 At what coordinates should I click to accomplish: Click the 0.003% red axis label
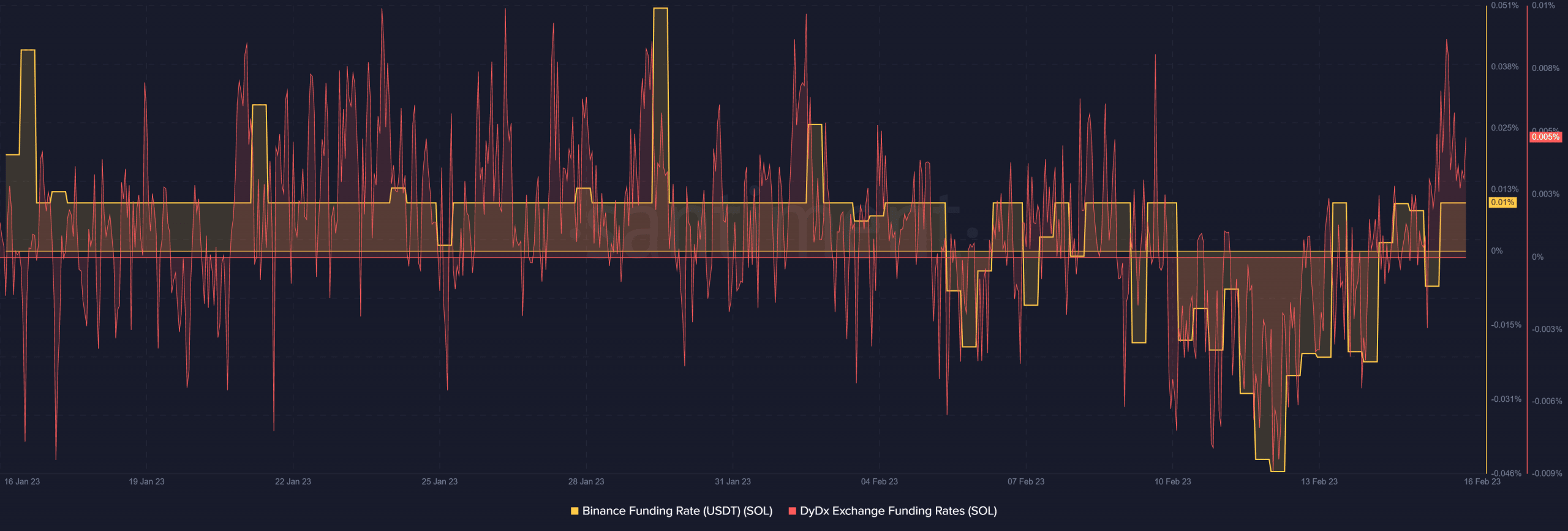1545,194
